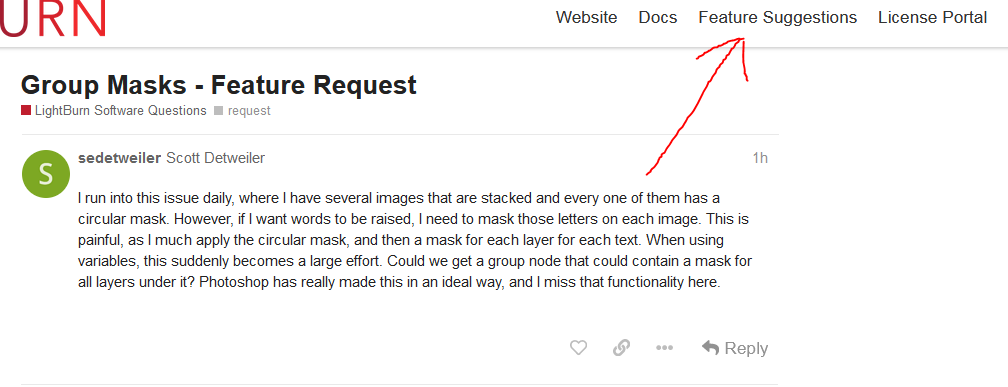The image size is (1008, 387).
Task: Reply to Scott Detweiler's post
Action: tap(735, 348)
